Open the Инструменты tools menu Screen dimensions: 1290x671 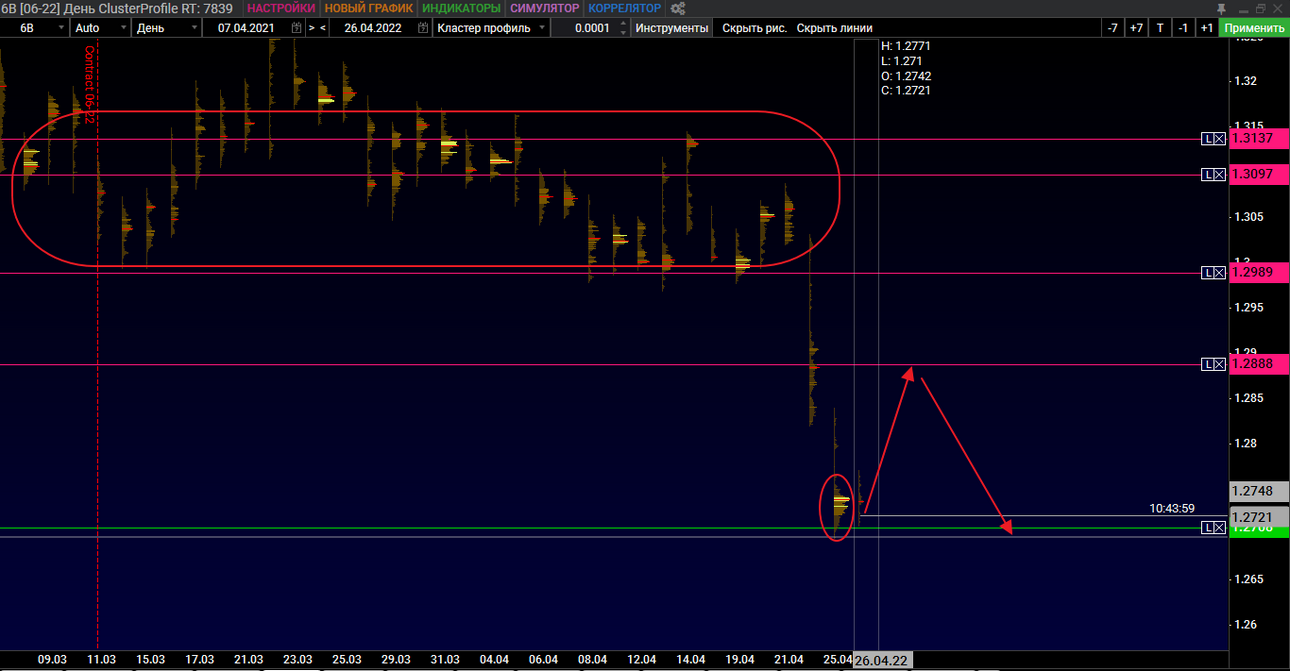672,28
